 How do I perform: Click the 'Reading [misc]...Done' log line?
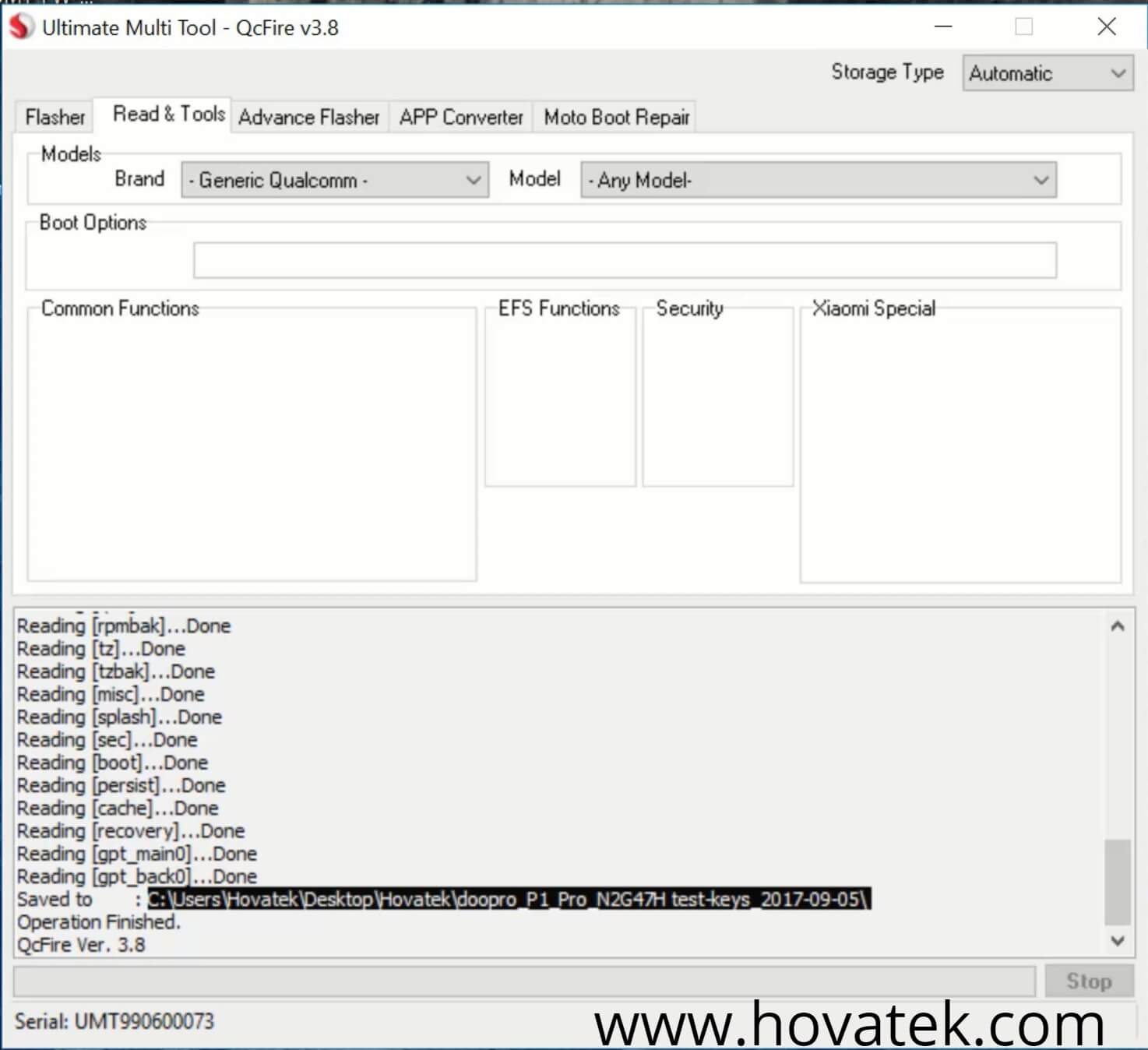point(111,693)
